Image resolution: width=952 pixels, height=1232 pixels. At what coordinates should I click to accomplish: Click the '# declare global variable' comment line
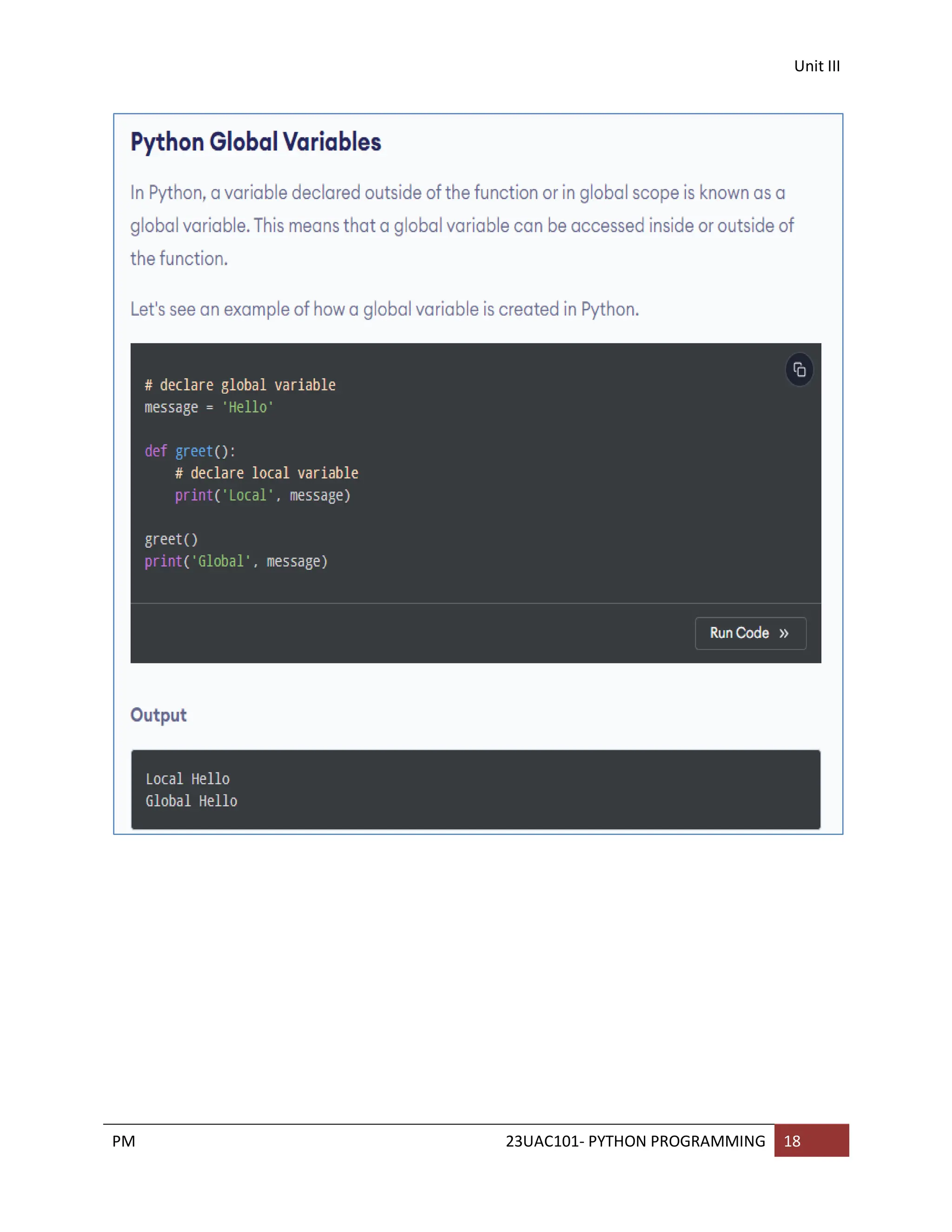[240, 385]
